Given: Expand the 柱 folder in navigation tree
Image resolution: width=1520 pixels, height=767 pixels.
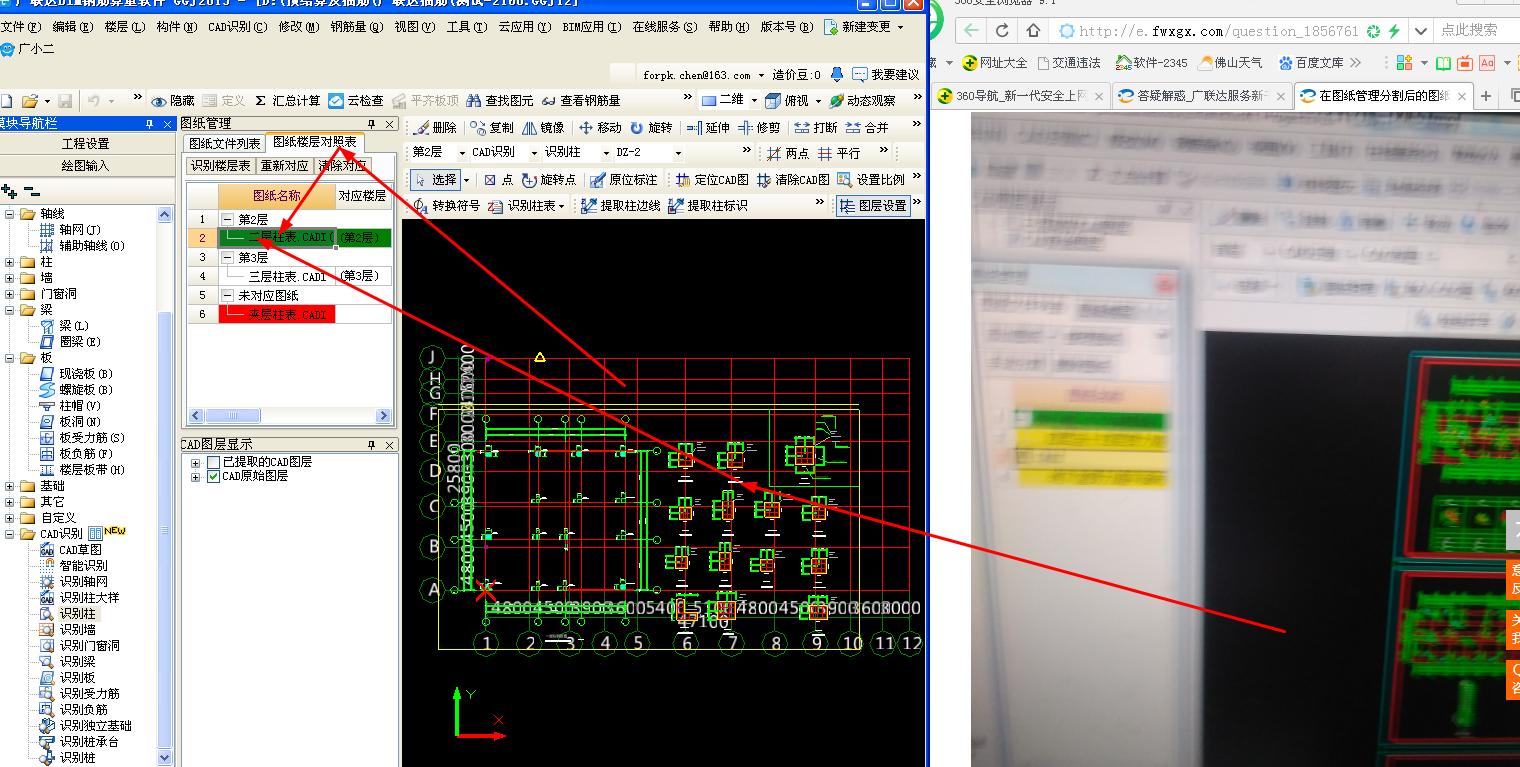Looking at the screenshot, I should tap(9, 262).
